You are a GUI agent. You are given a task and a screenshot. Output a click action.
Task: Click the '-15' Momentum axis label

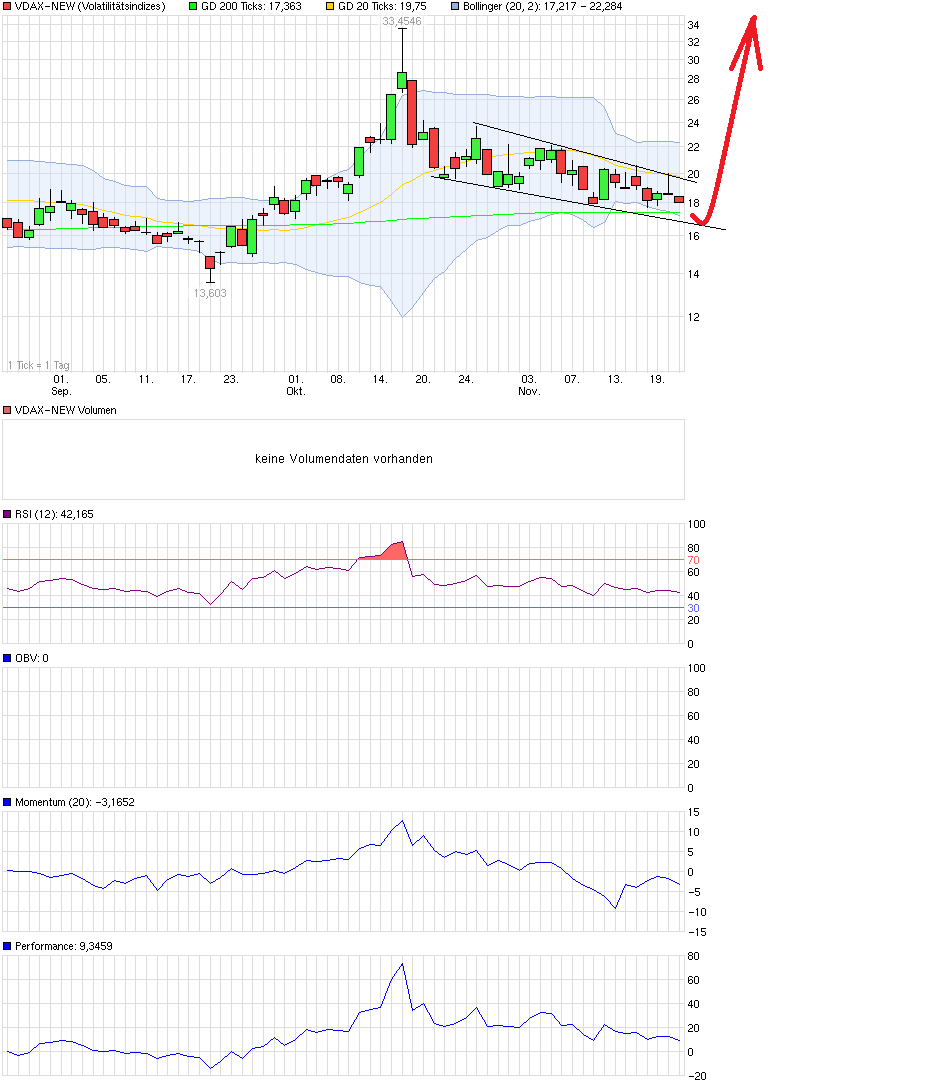point(698,932)
